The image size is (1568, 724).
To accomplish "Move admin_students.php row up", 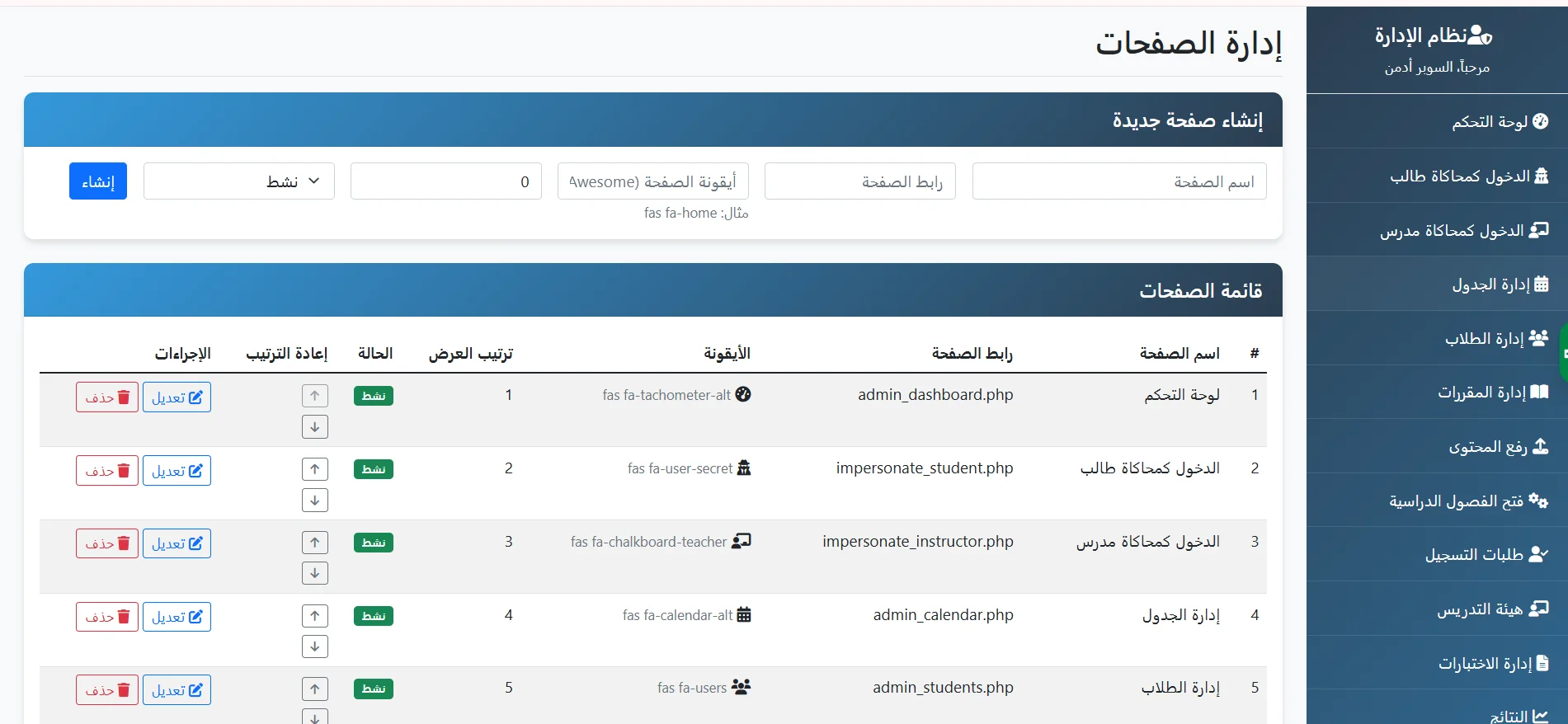I will point(315,689).
